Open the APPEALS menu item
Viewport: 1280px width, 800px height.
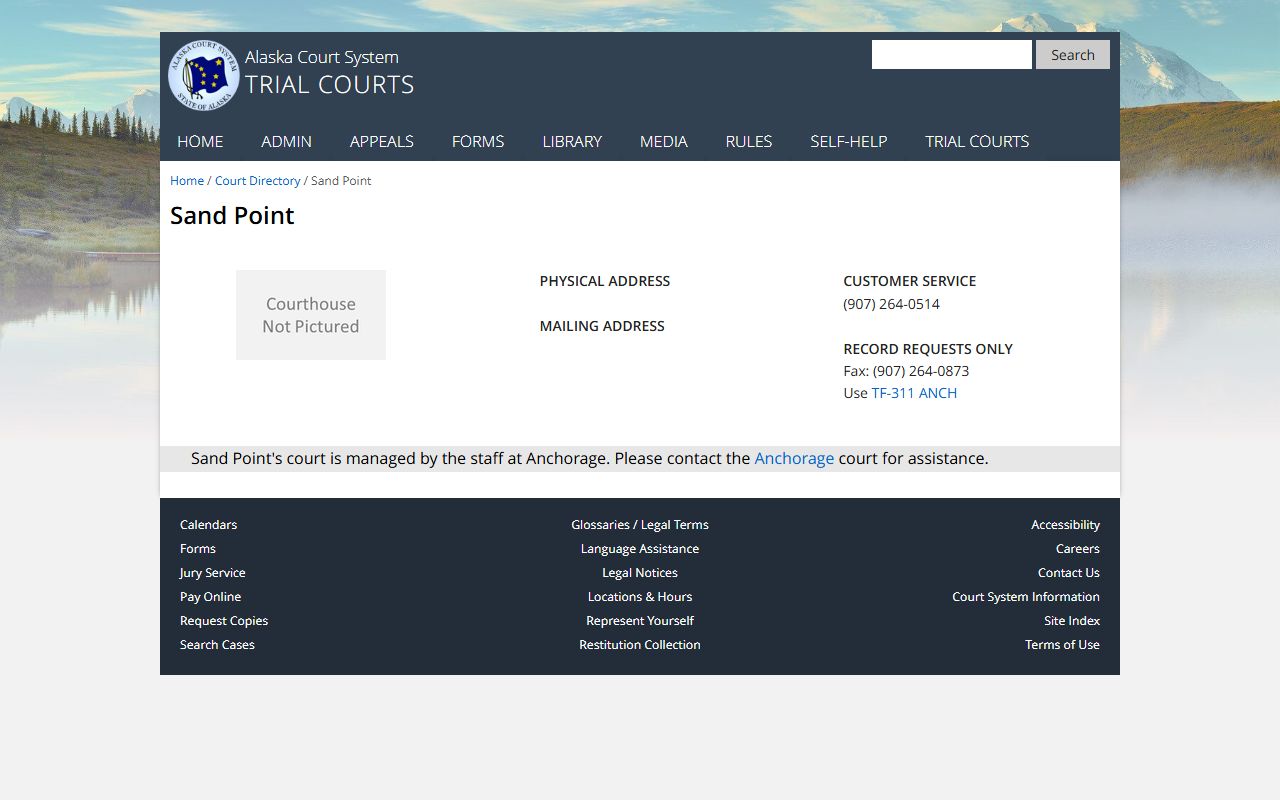381,141
